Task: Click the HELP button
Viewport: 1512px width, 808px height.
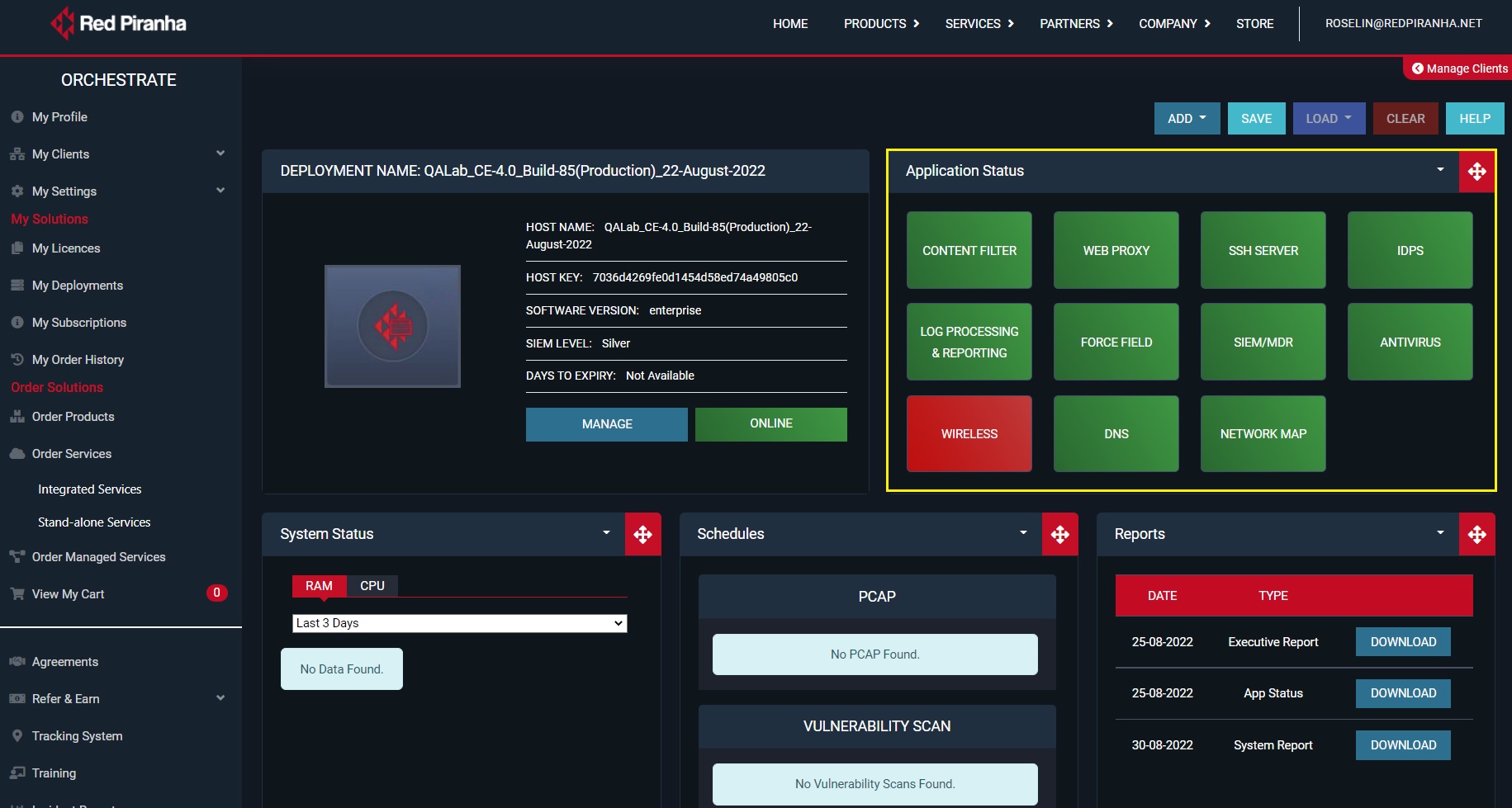Action: [x=1475, y=119]
